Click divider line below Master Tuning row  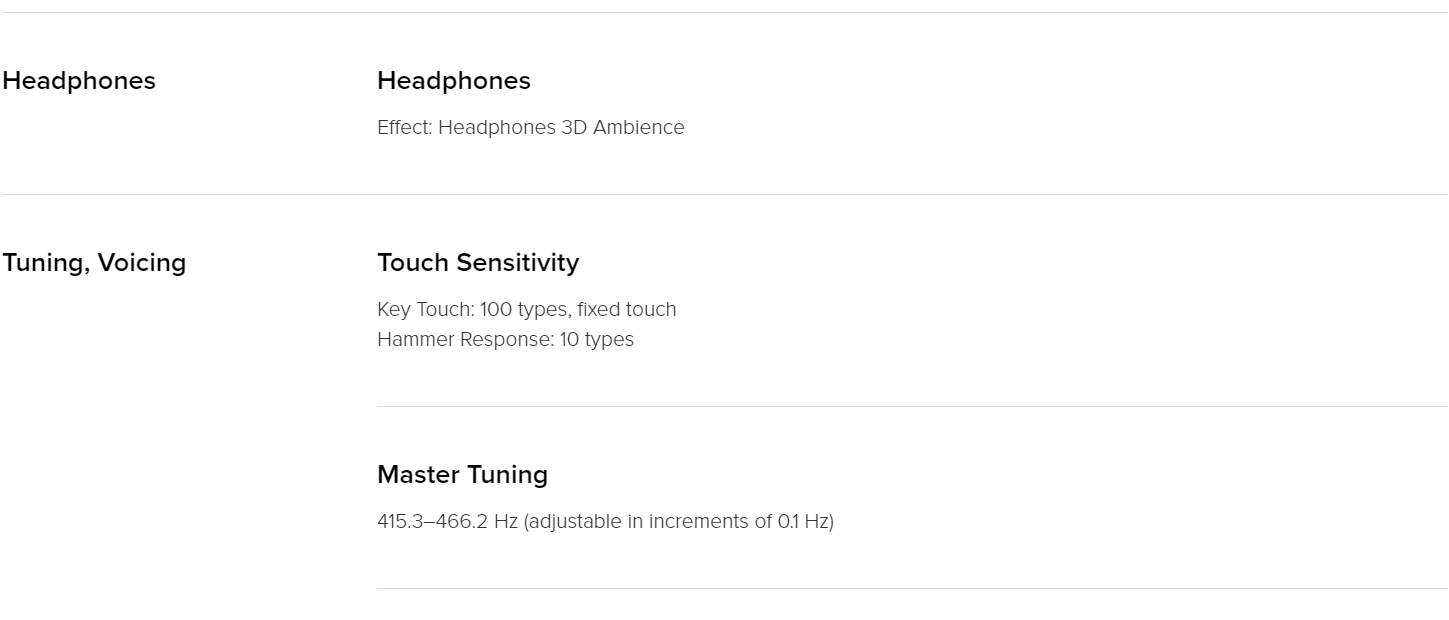pyautogui.click(x=912, y=588)
